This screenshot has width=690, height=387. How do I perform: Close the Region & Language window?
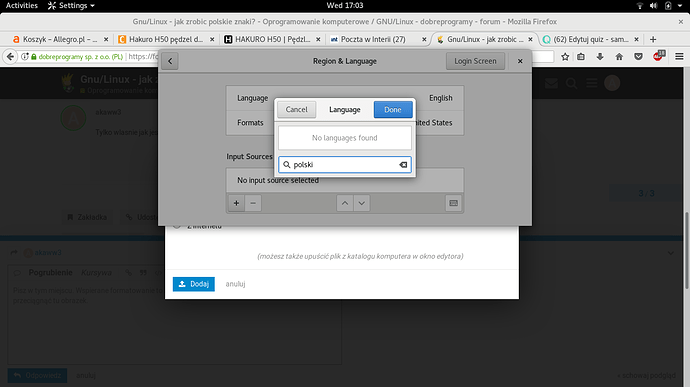click(x=520, y=61)
